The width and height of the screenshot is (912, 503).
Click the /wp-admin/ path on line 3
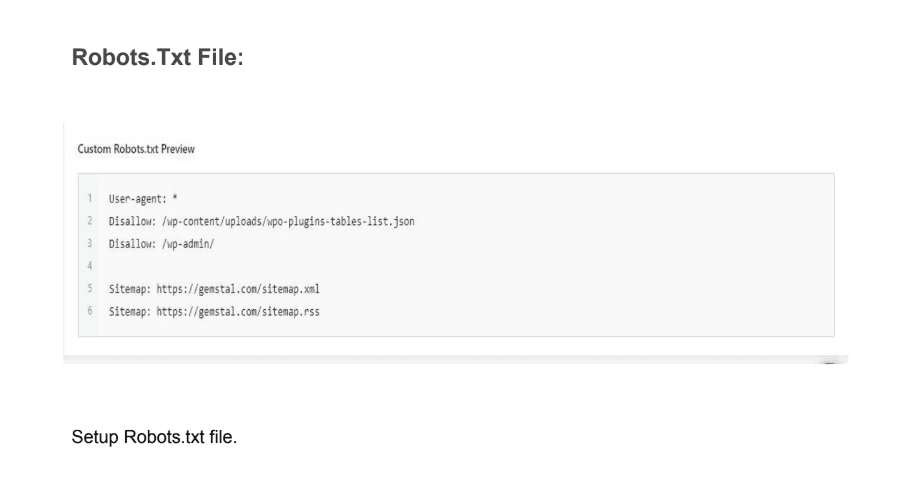pos(188,244)
